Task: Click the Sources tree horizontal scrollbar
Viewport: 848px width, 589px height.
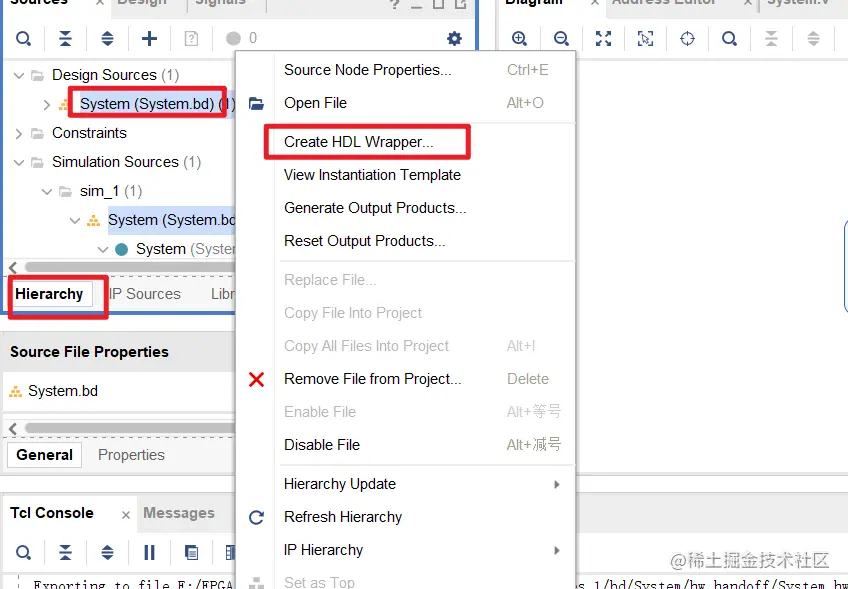Action: (130, 267)
